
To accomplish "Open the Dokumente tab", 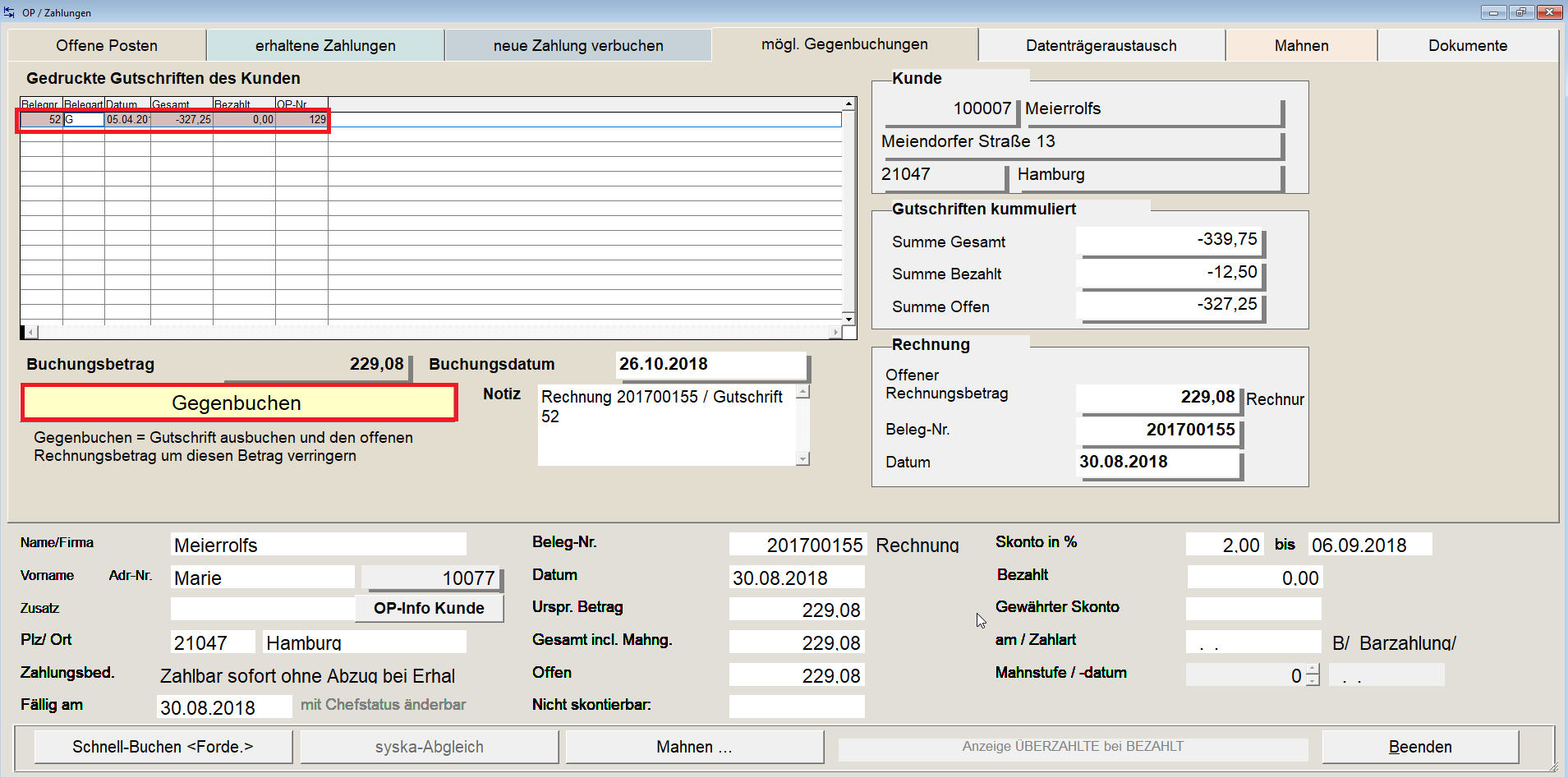I will pyautogui.click(x=1468, y=45).
